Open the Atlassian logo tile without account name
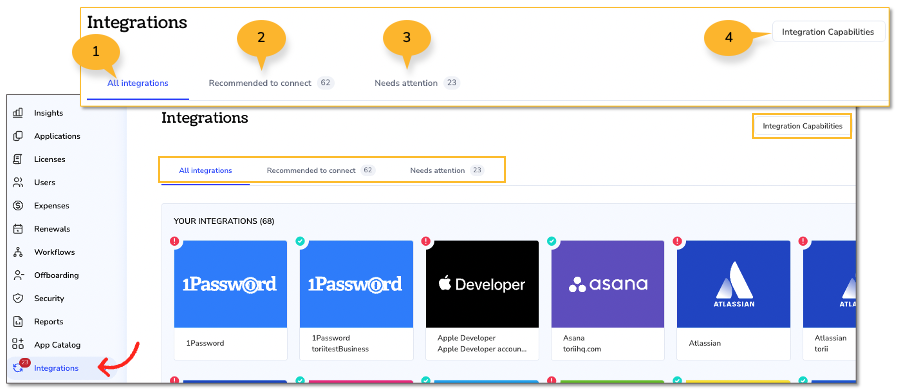The width and height of the screenshot is (897, 390). (x=734, y=284)
